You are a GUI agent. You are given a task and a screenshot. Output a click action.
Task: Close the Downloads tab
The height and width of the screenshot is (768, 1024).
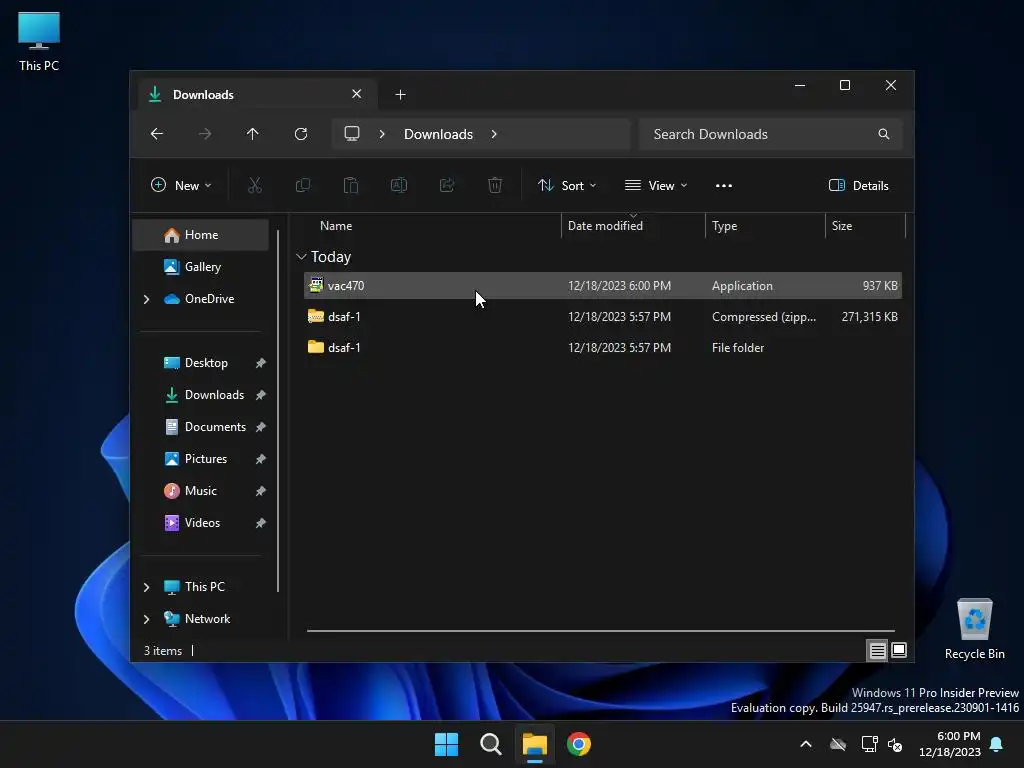357,94
